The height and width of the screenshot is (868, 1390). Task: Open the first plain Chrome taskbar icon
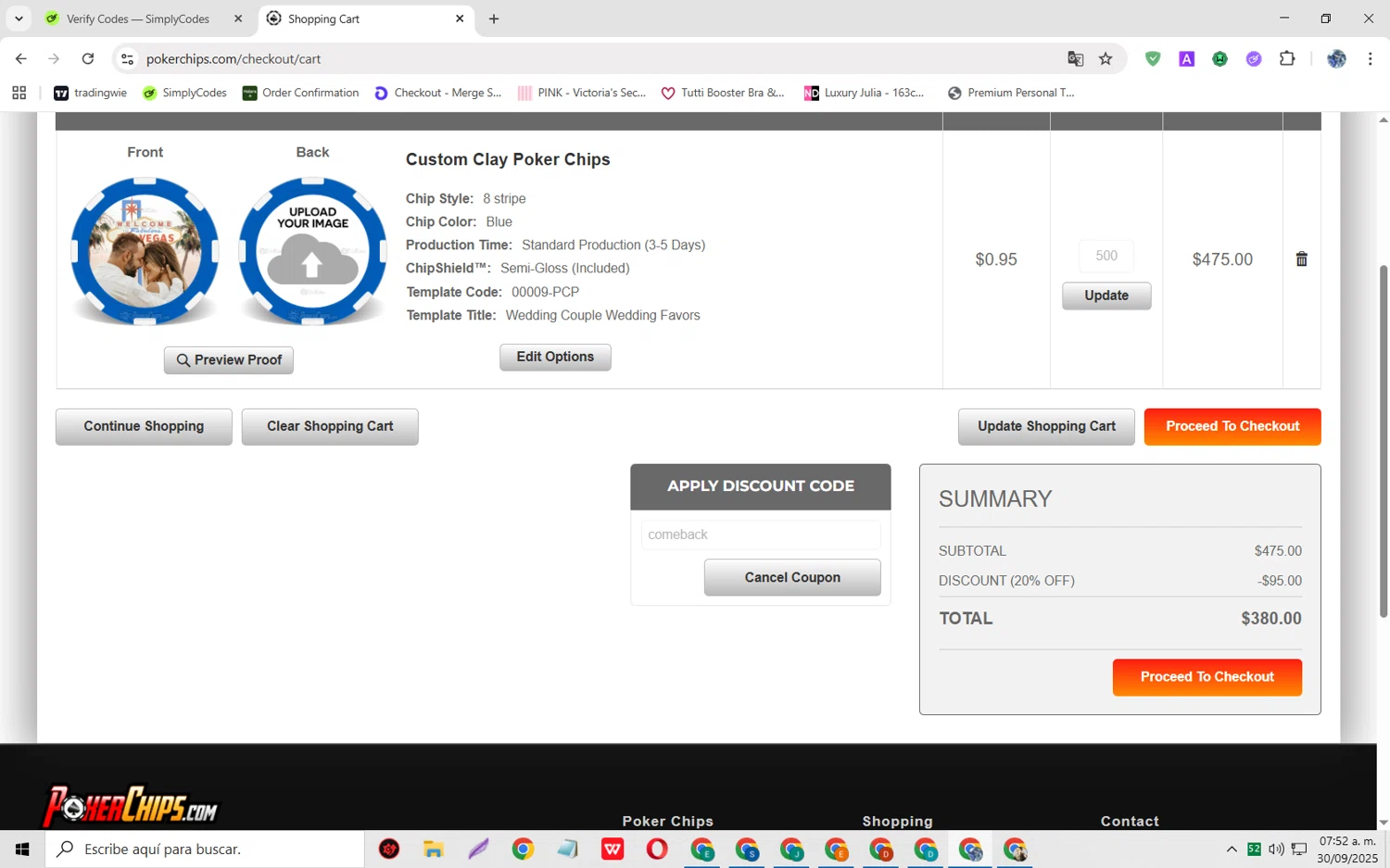523,849
